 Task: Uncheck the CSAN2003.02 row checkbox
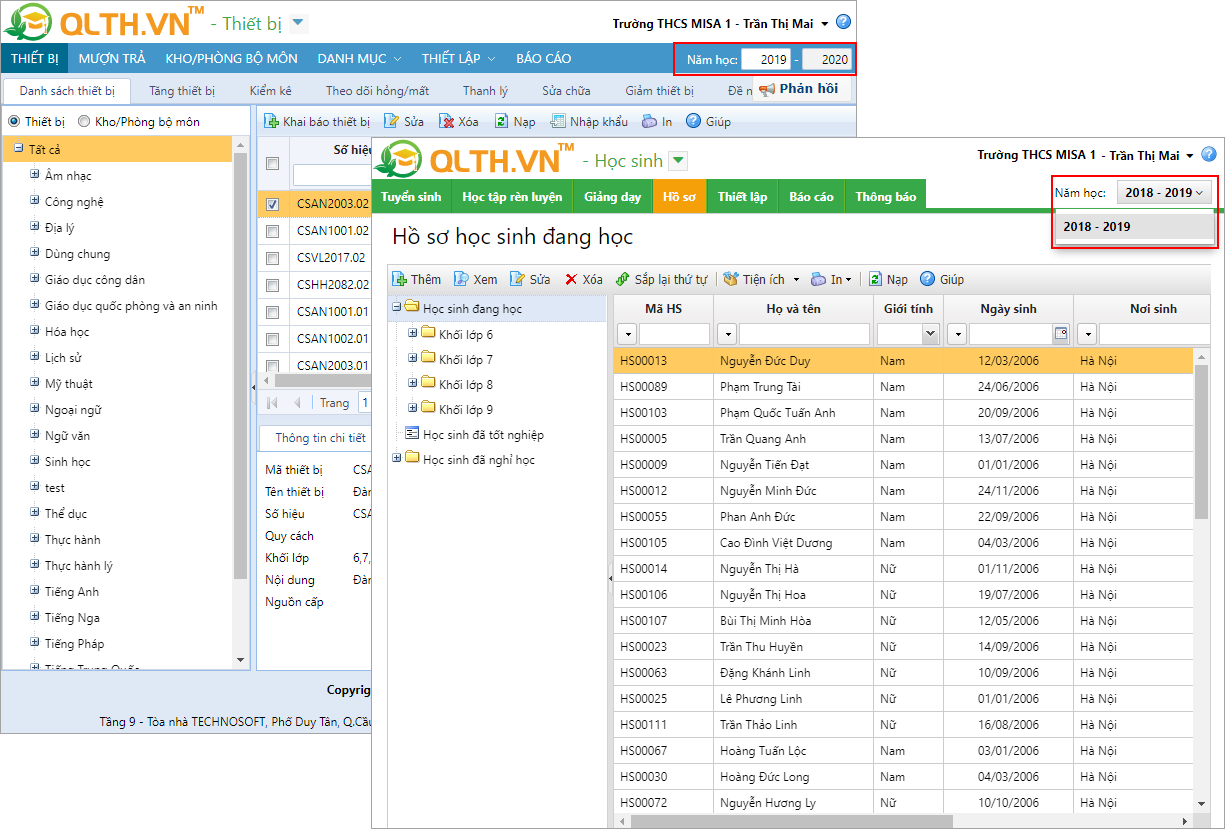(x=273, y=204)
